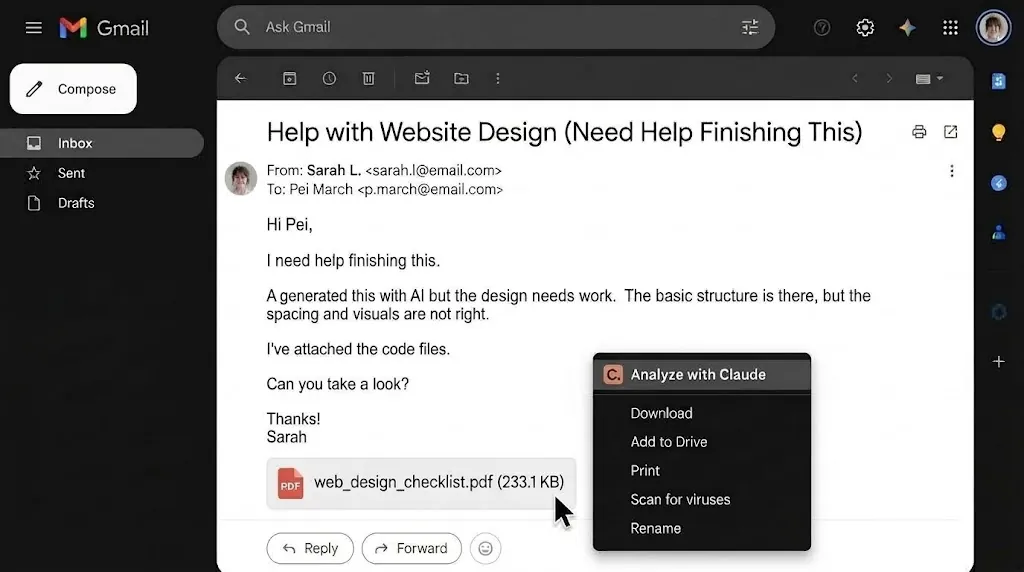
Task: Click the search magnifier icon
Action: pyautogui.click(x=242, y=27)
